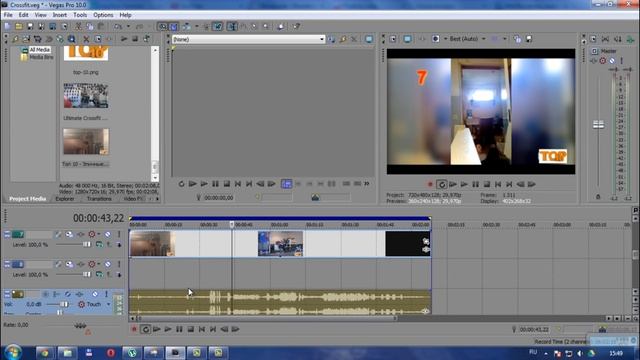Click the New project icon in main toolbar
Screen dimensions: 640x360
pos(7,27)
